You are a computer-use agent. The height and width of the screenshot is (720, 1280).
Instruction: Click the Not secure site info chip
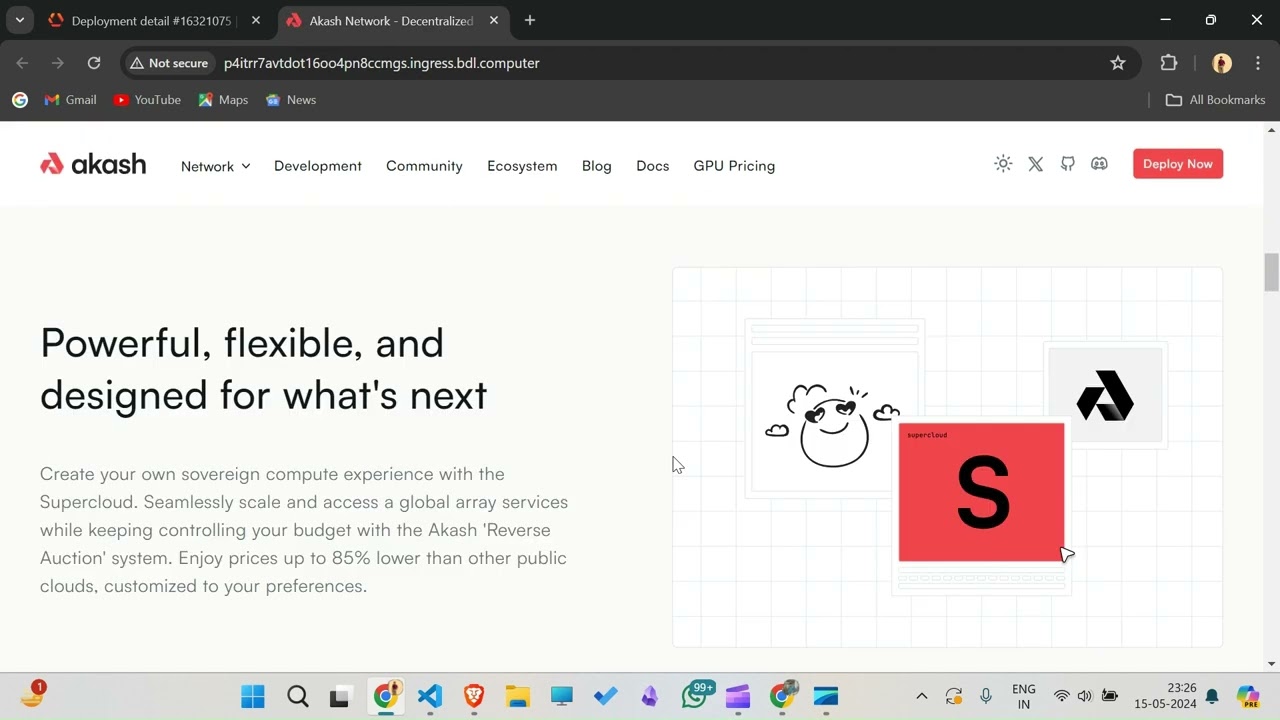click(169, 63)
